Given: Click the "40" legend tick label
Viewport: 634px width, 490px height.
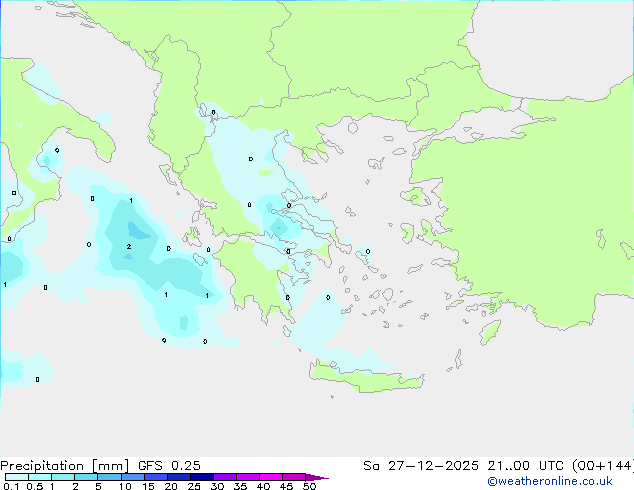Looking at the screenshot, I should [x=263, y=486].
